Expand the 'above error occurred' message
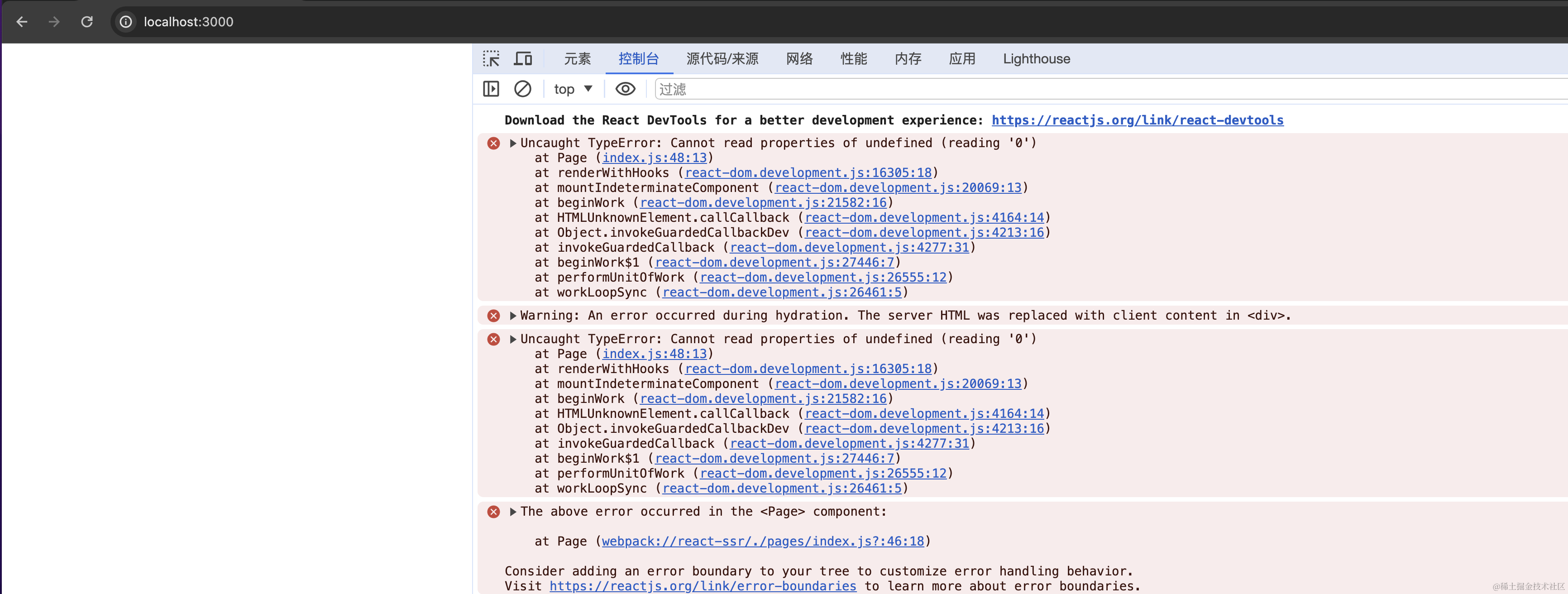 [513, 512]
